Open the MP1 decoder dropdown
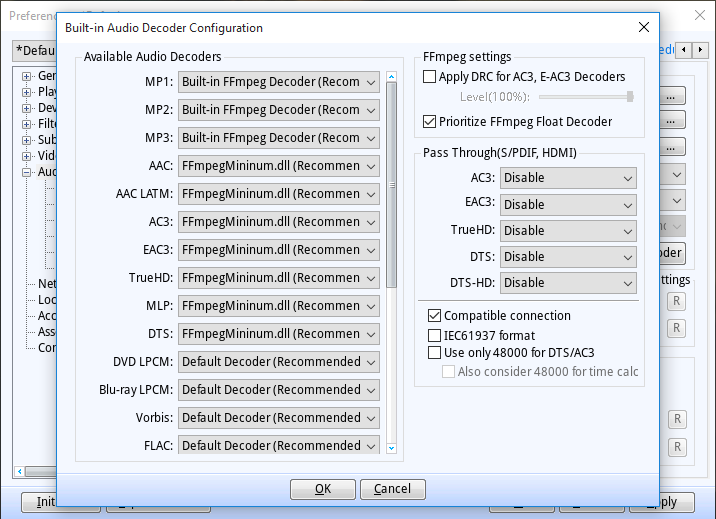716x519 pixels. coord(279,82)
